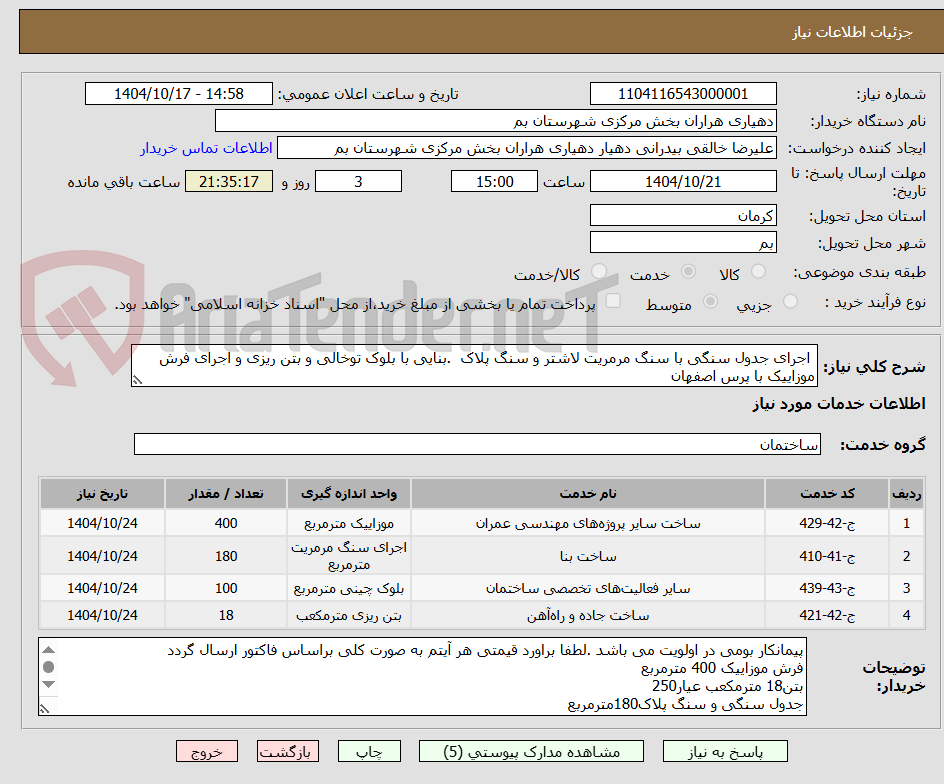Select the خدمت radio button
944x784 pixels.
coord(688,272)
